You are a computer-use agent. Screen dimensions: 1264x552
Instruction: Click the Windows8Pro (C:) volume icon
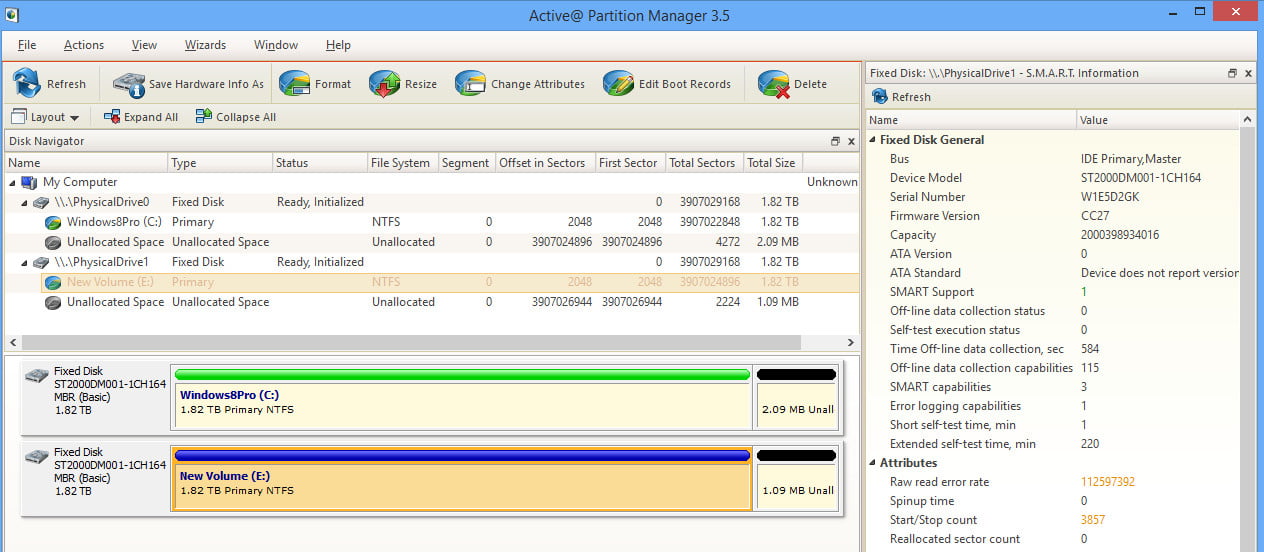point(53,222)
